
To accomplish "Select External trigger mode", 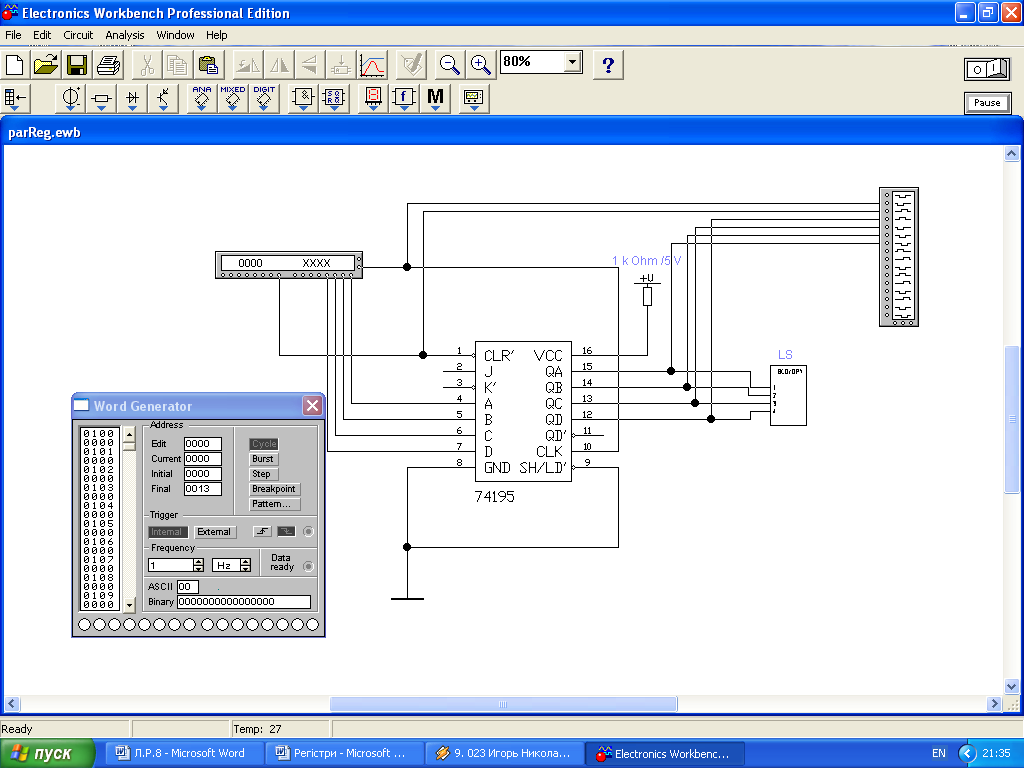I will (214, 532).
